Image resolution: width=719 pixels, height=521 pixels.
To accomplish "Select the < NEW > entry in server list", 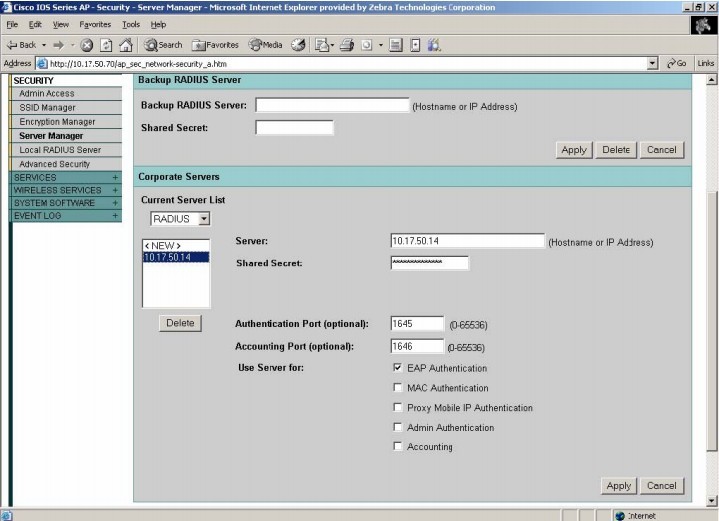I will 163,245.
